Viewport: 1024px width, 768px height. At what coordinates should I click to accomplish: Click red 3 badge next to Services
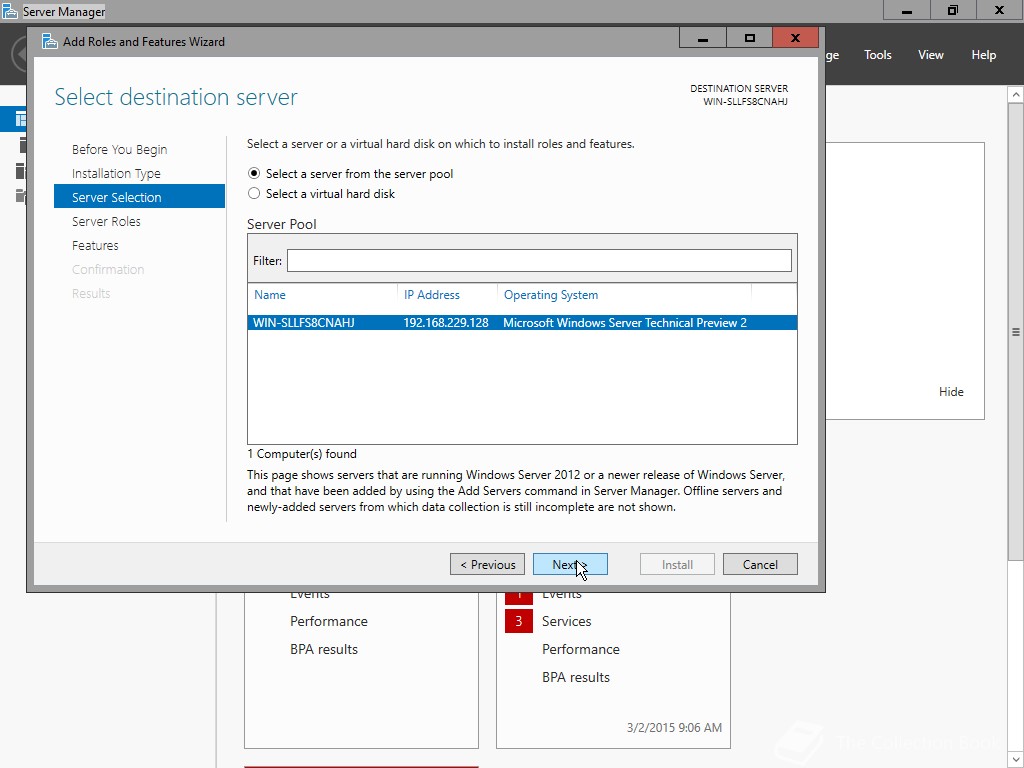tap(519, 621)
